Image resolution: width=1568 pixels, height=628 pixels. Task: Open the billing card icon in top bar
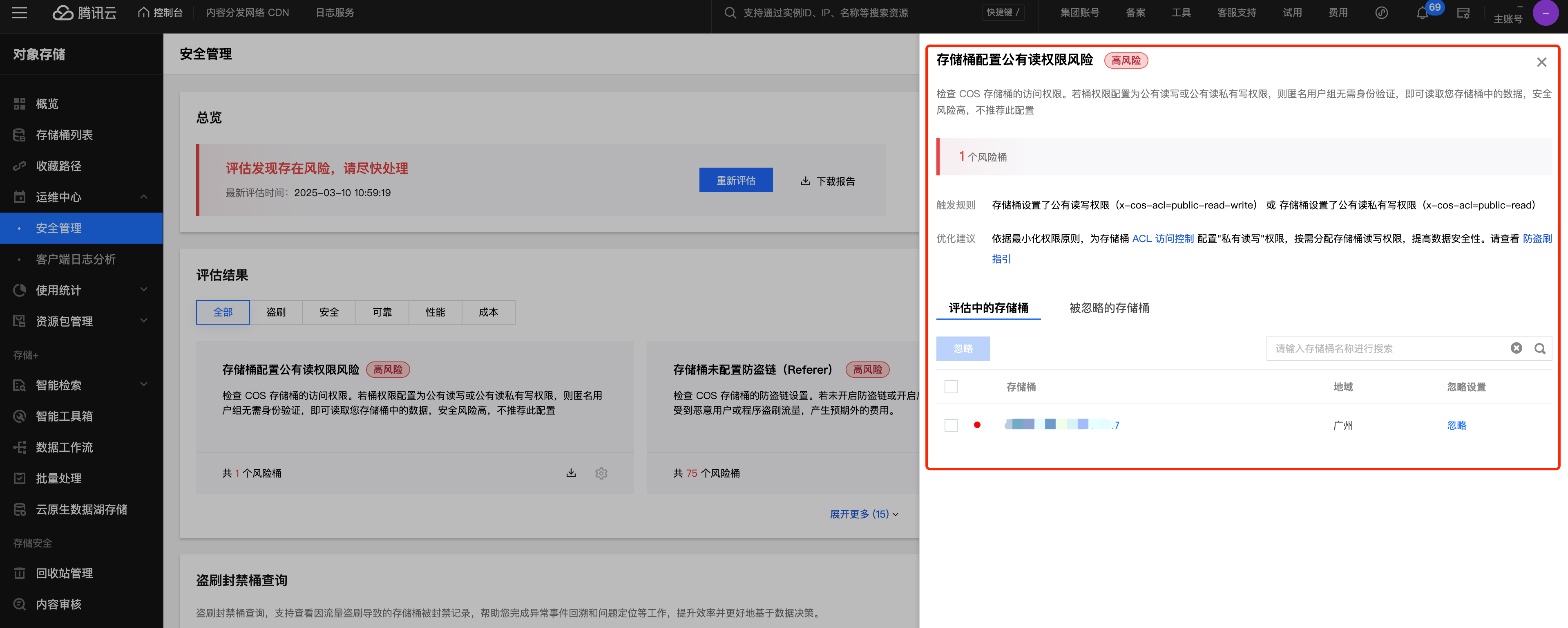(x=1463, y=13)
